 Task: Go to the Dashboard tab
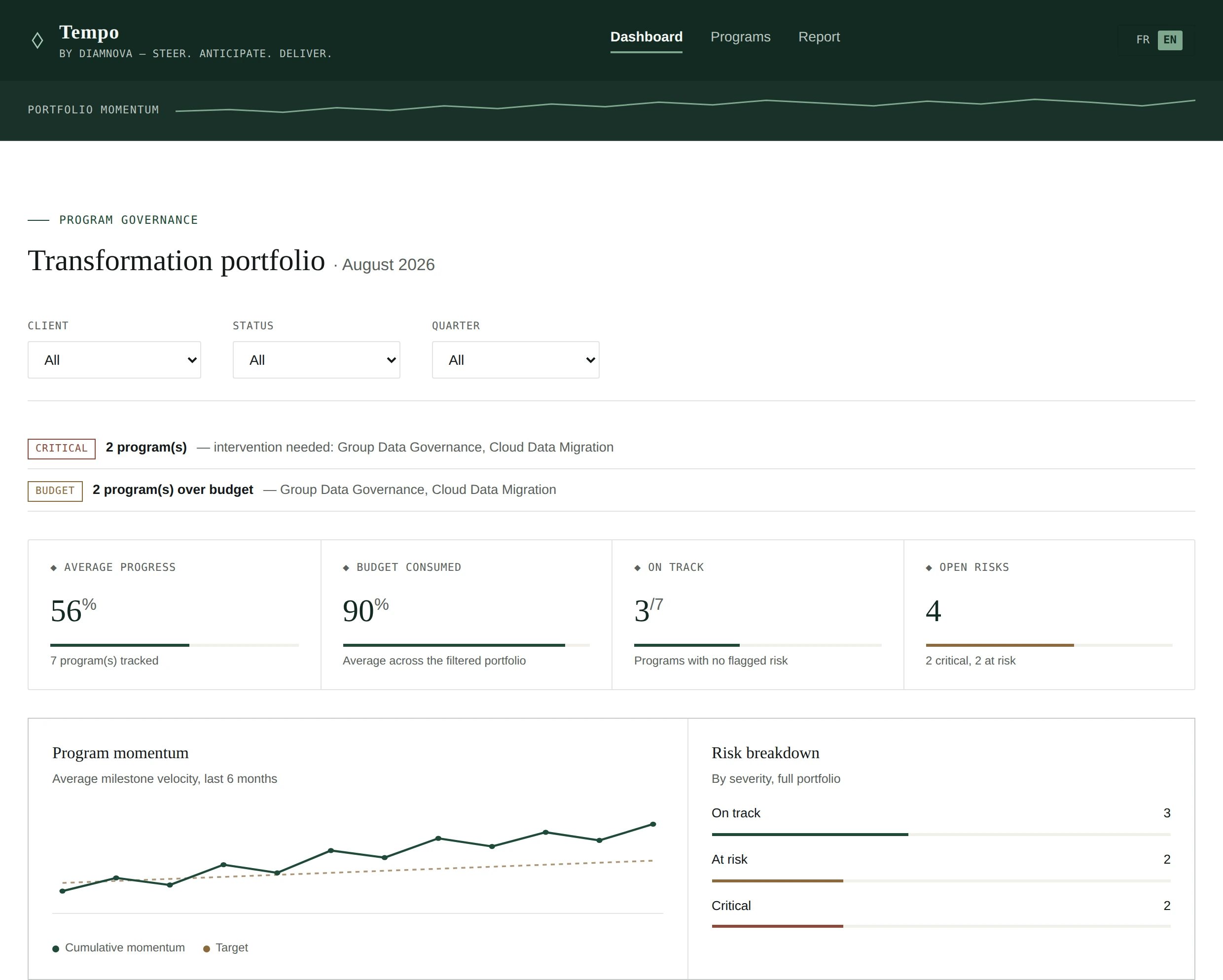click(646, 37)
